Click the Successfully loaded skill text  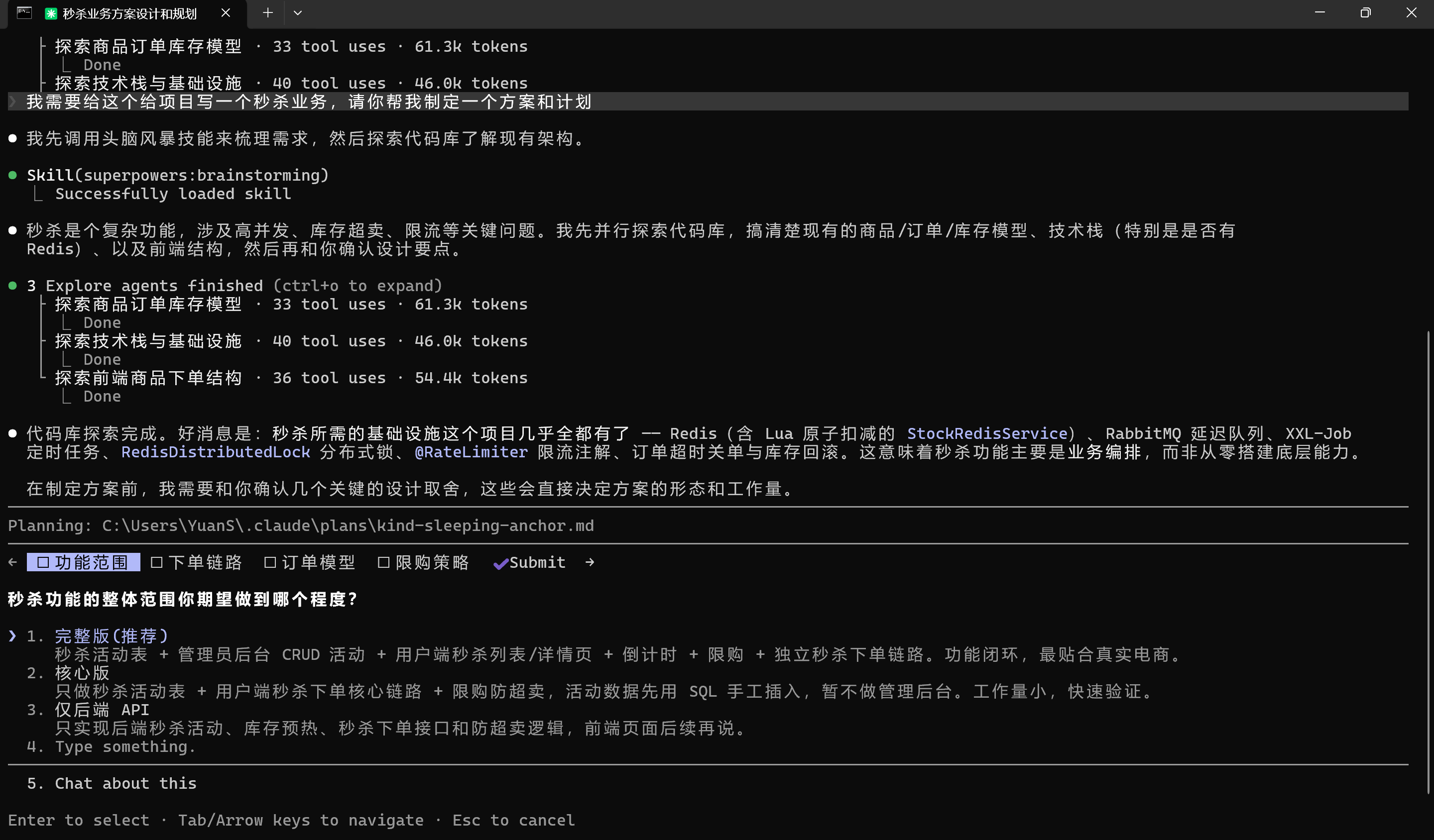pyautogui.click(x=173, y=194)
